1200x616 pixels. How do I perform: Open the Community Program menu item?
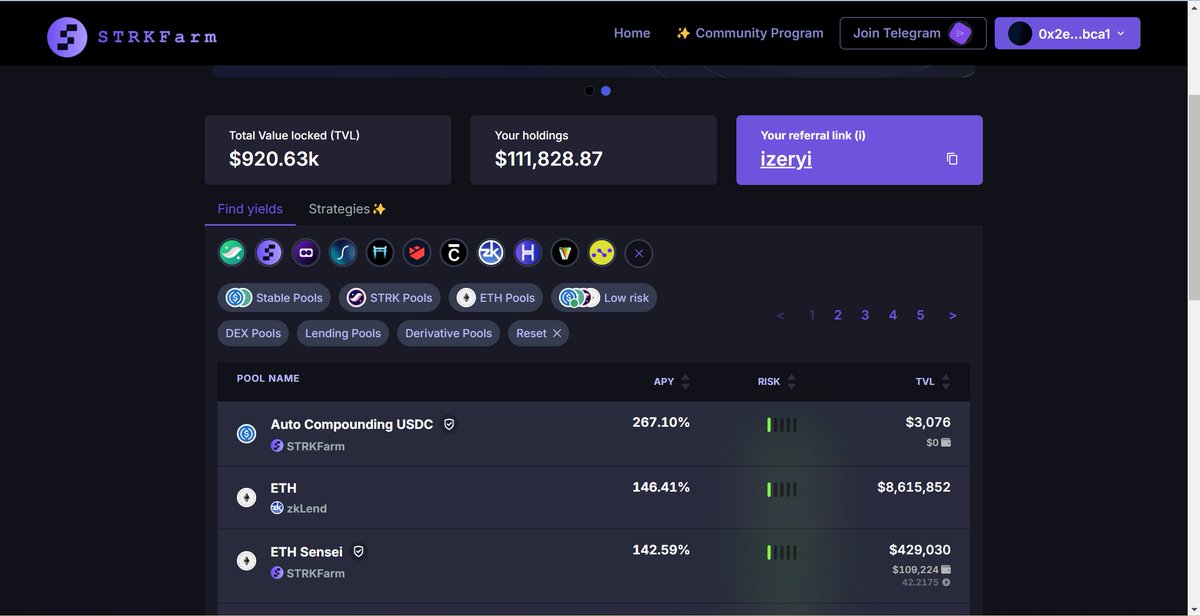pos(750,33)
